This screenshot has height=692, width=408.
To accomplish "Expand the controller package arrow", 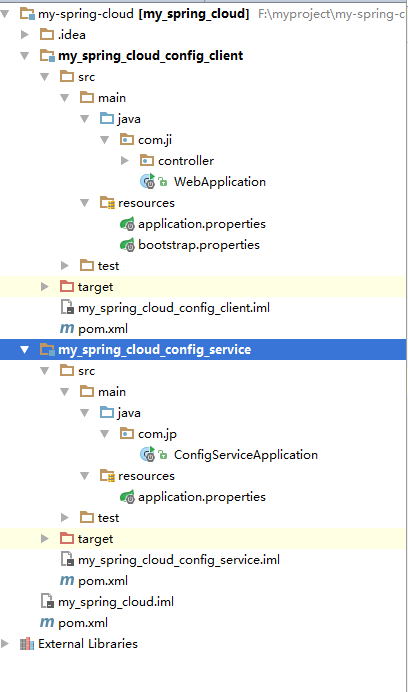I will click(125, 161).
